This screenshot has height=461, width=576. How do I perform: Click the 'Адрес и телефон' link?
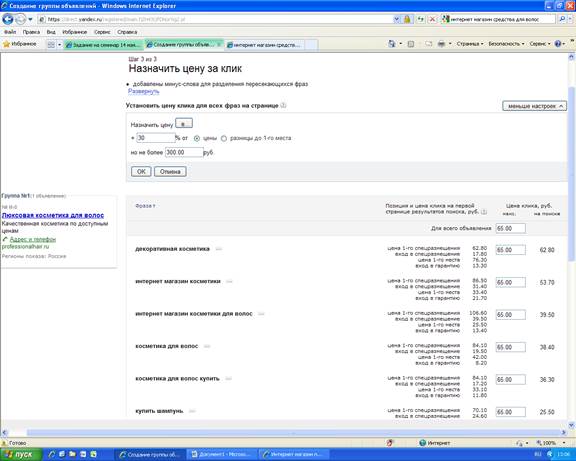[33, 239]
